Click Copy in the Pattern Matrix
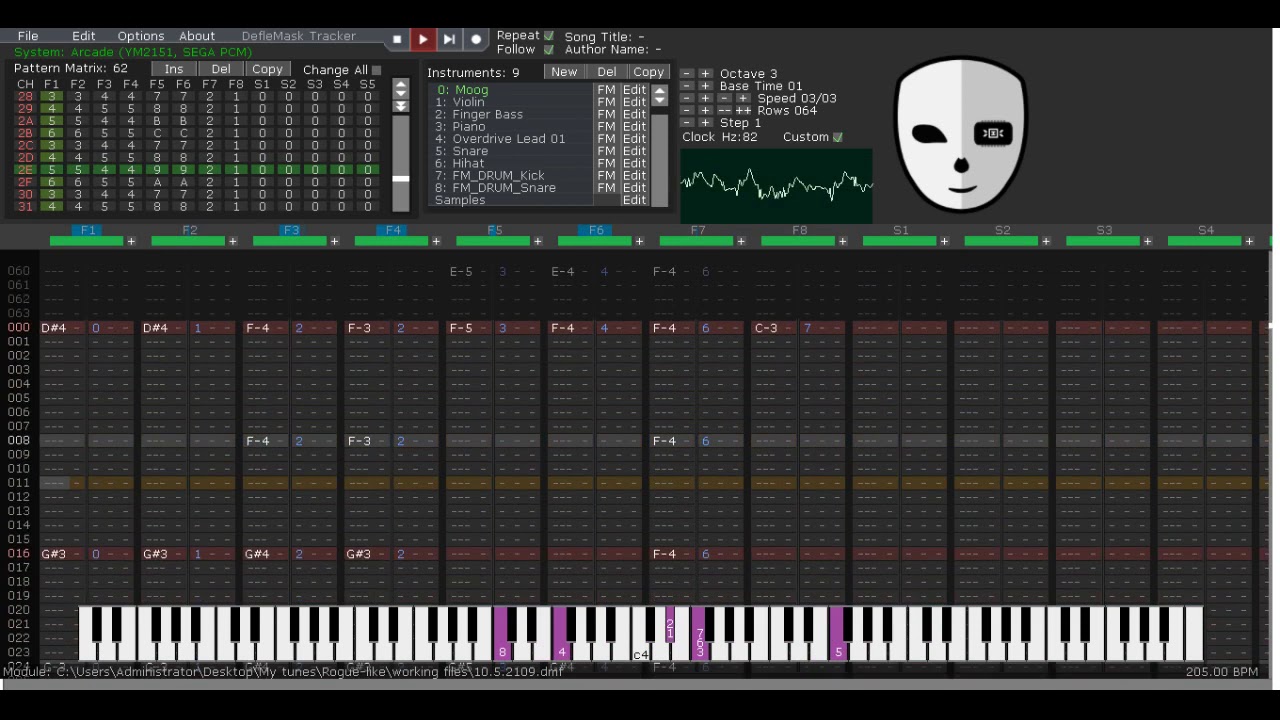 coord(267,69)
